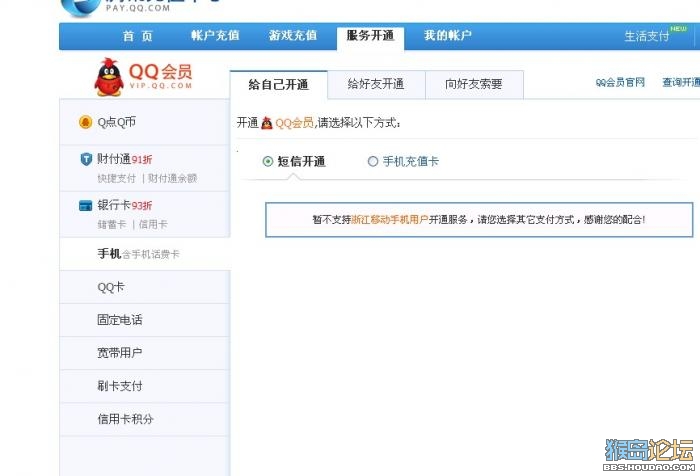This screenshot has height=476, width=700.
Task: Click the pay.qq.com globe logo
Action: click(x=80, y=7)
